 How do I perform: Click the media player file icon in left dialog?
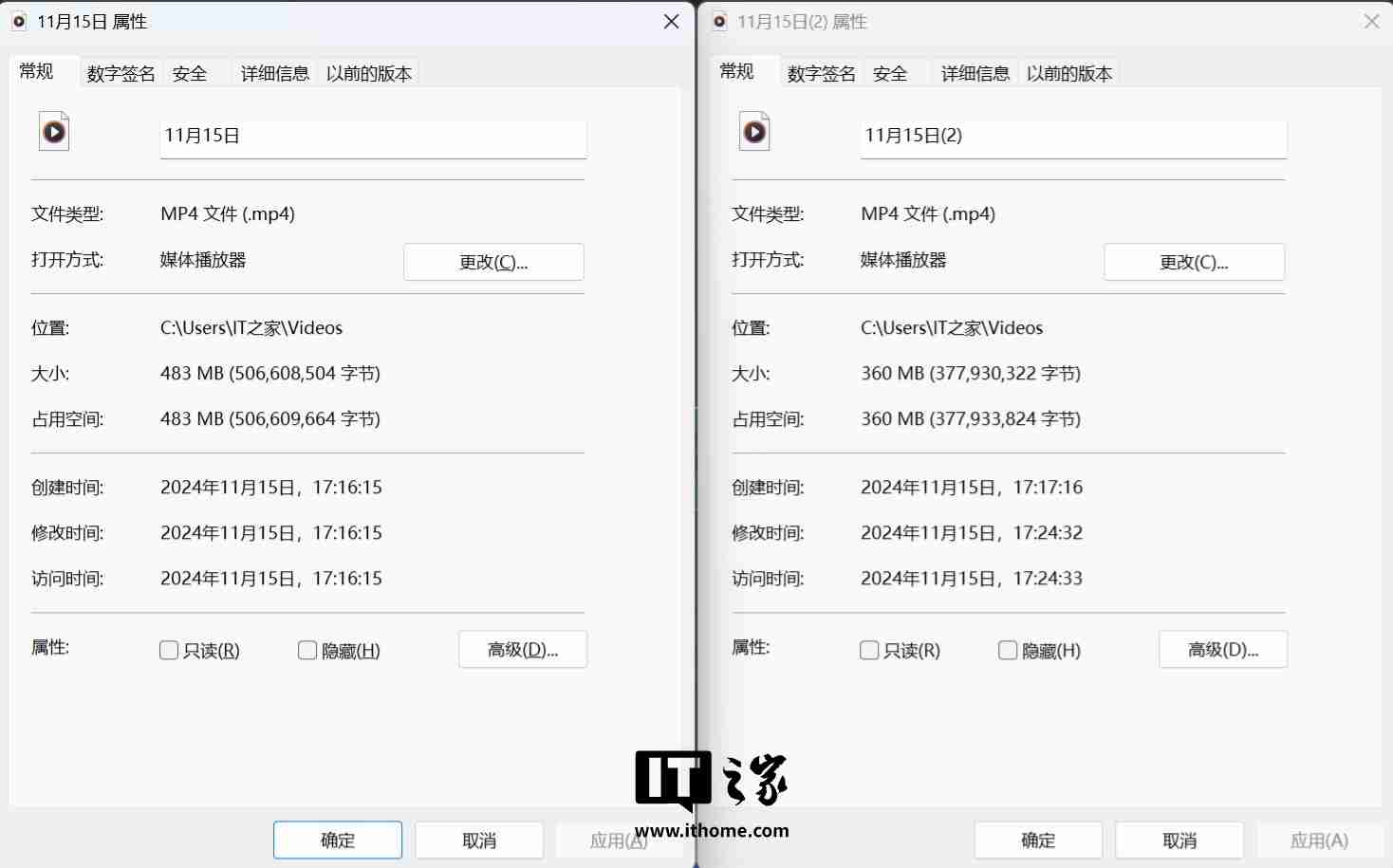tap(53, 131)
